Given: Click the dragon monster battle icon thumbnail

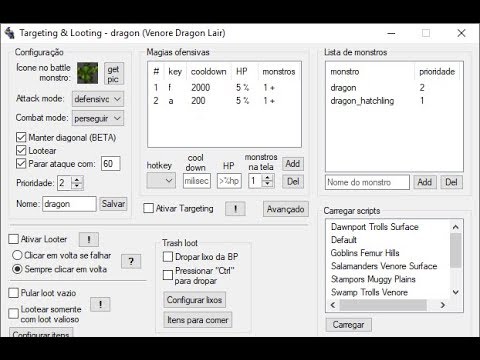Looking at the screenshot, I should (88, 73).
